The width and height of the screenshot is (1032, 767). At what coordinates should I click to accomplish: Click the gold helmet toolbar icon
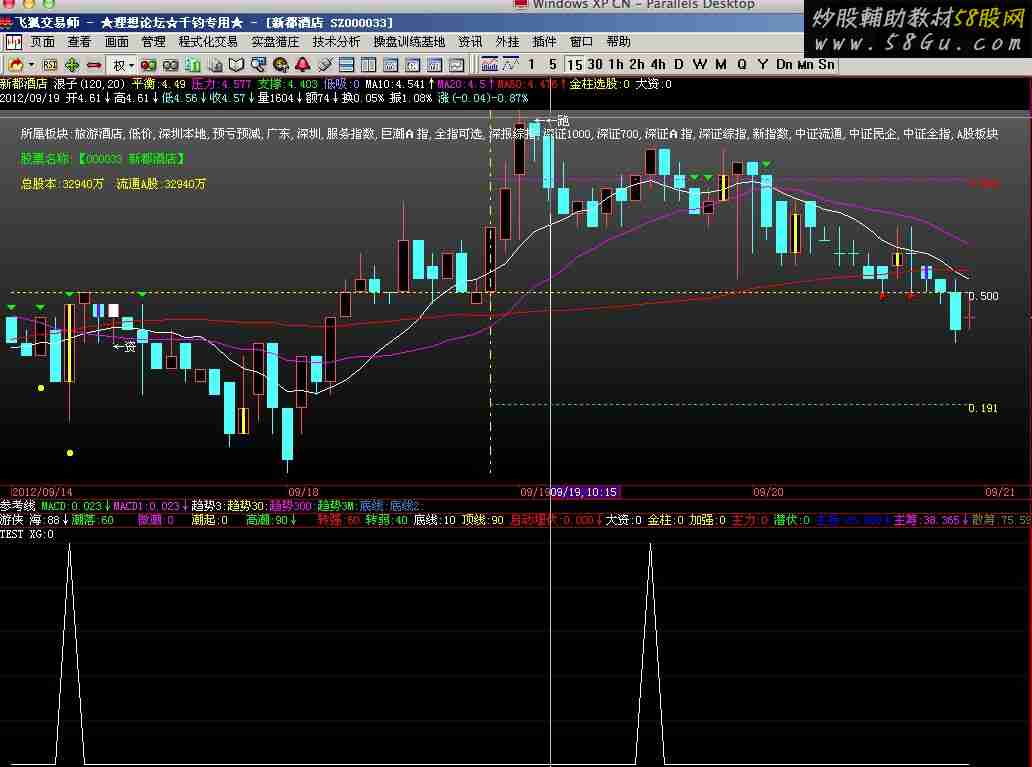[x=281, y=65]
